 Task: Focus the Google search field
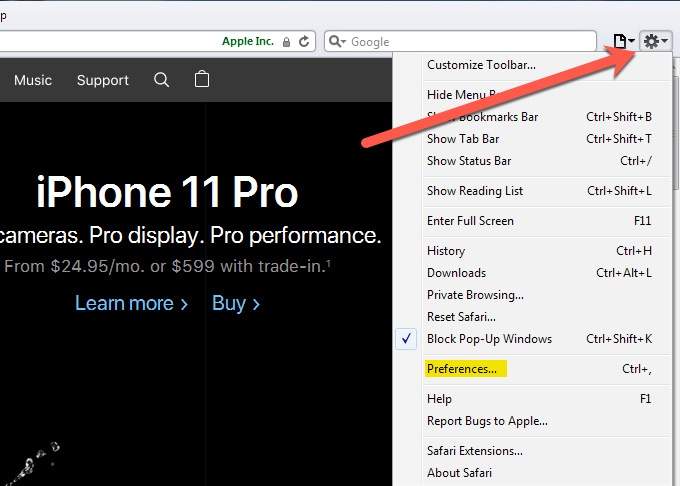[x=460, y=42]
